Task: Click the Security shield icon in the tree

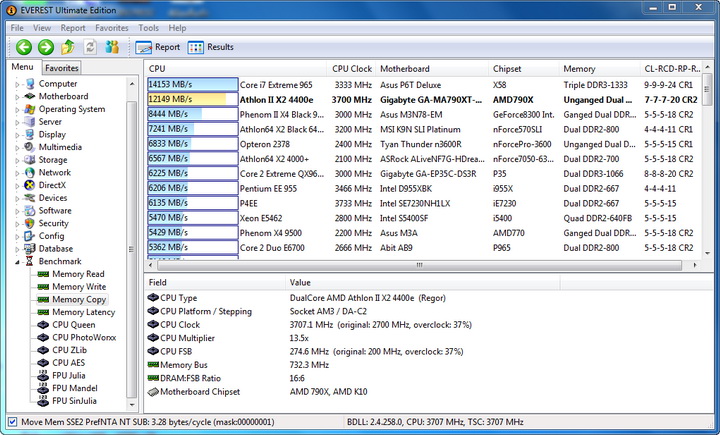Action: tap(30, 223)
